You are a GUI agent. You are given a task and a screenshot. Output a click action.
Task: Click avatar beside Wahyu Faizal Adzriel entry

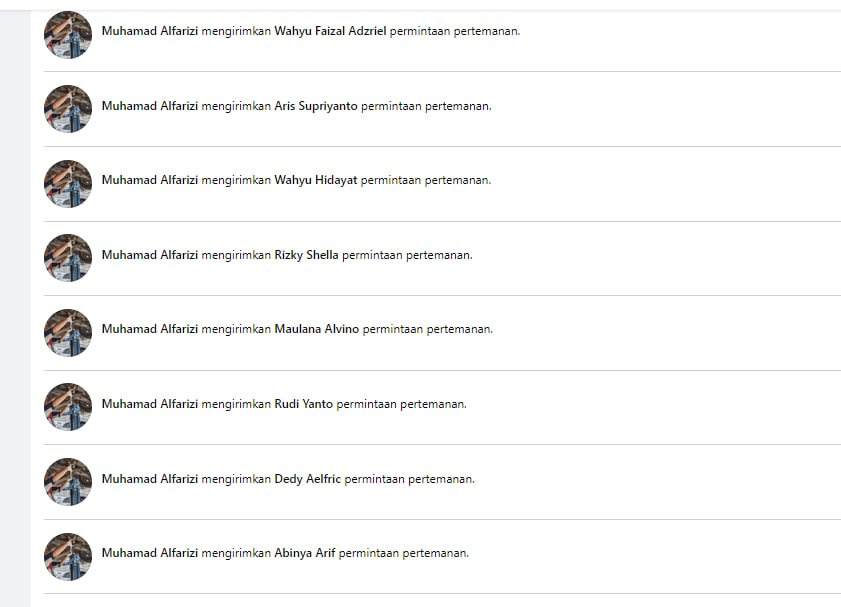pyautogui.click(x=68, y=35)
